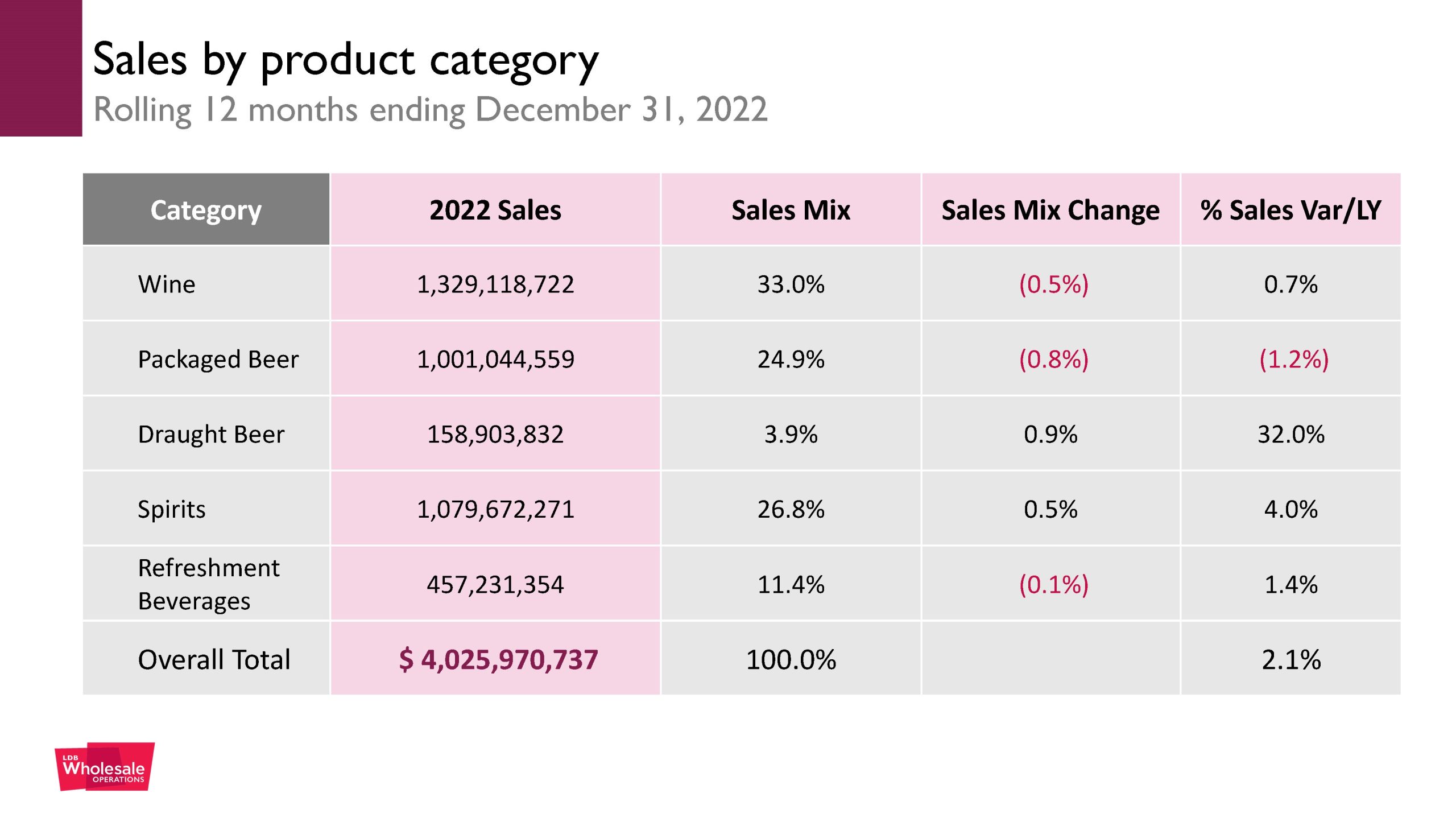Select the 'Refreshment Beverages' category cell
Viewport: 1456px width, 822px height.
click(209, 584)
